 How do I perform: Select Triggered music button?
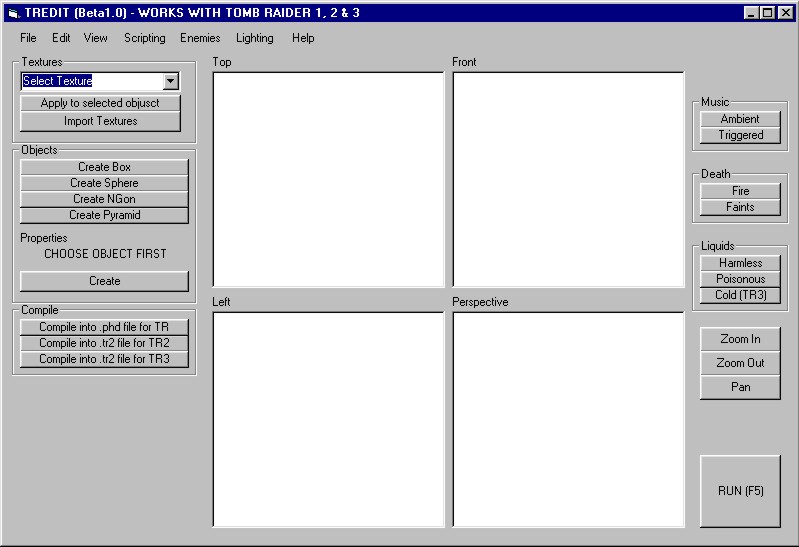(x=740, y=135)
